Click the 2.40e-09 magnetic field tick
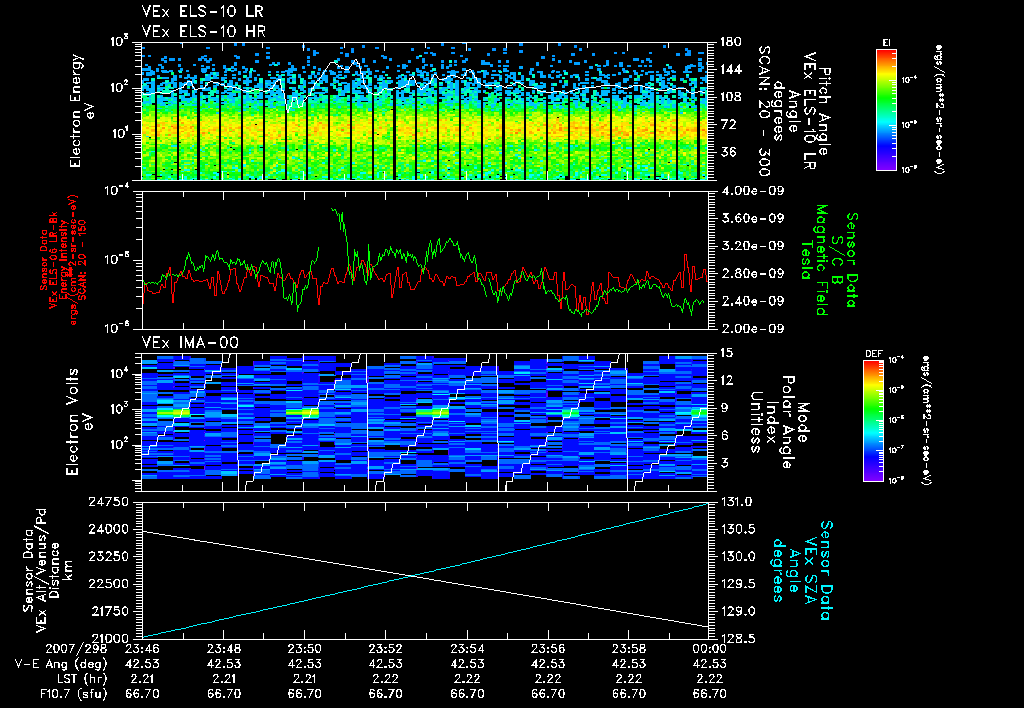This screenshot has height=708, width=1024. click(751, 301)
